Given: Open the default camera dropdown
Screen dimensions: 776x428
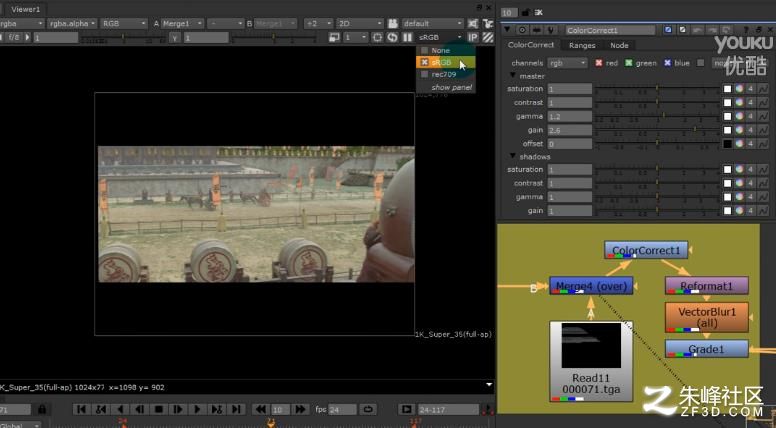Looking at the screenshot, I should pyautogui.click(x=432, y=23).
